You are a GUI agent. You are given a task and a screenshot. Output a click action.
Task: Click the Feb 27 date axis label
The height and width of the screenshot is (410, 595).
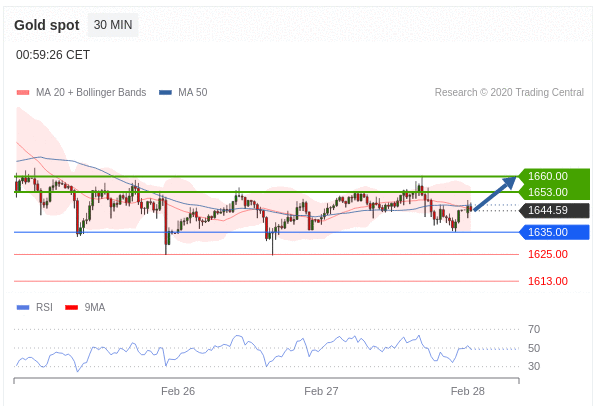(x=321, y=391)
